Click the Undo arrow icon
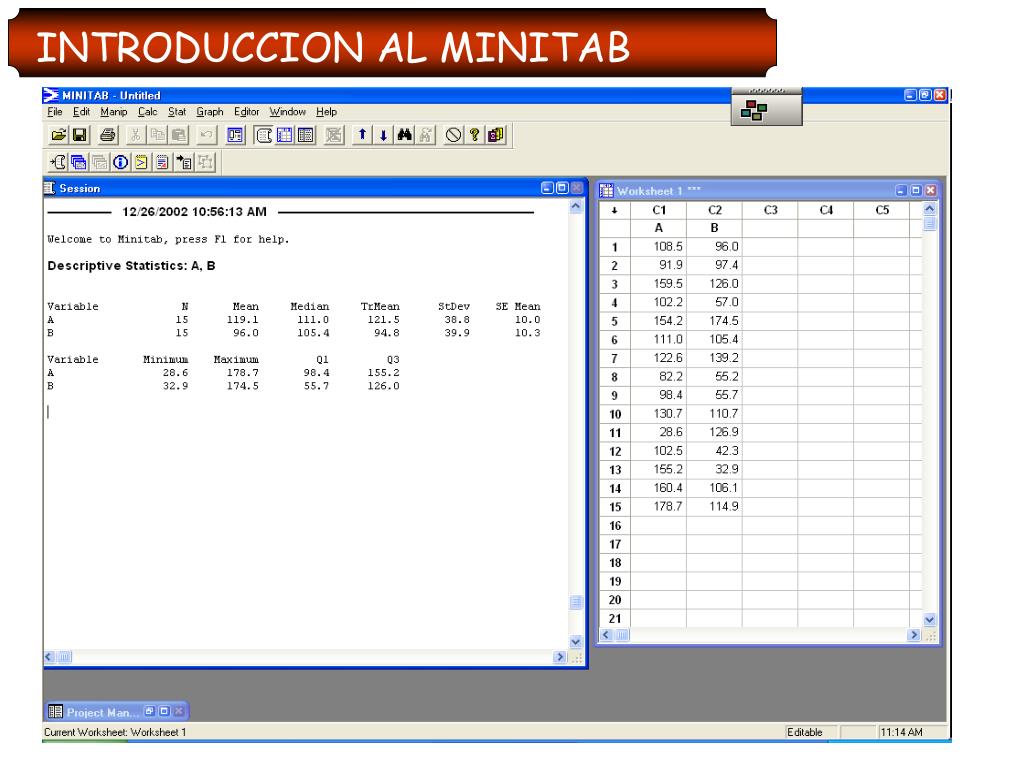The image size is (1024, 768). 206,135
